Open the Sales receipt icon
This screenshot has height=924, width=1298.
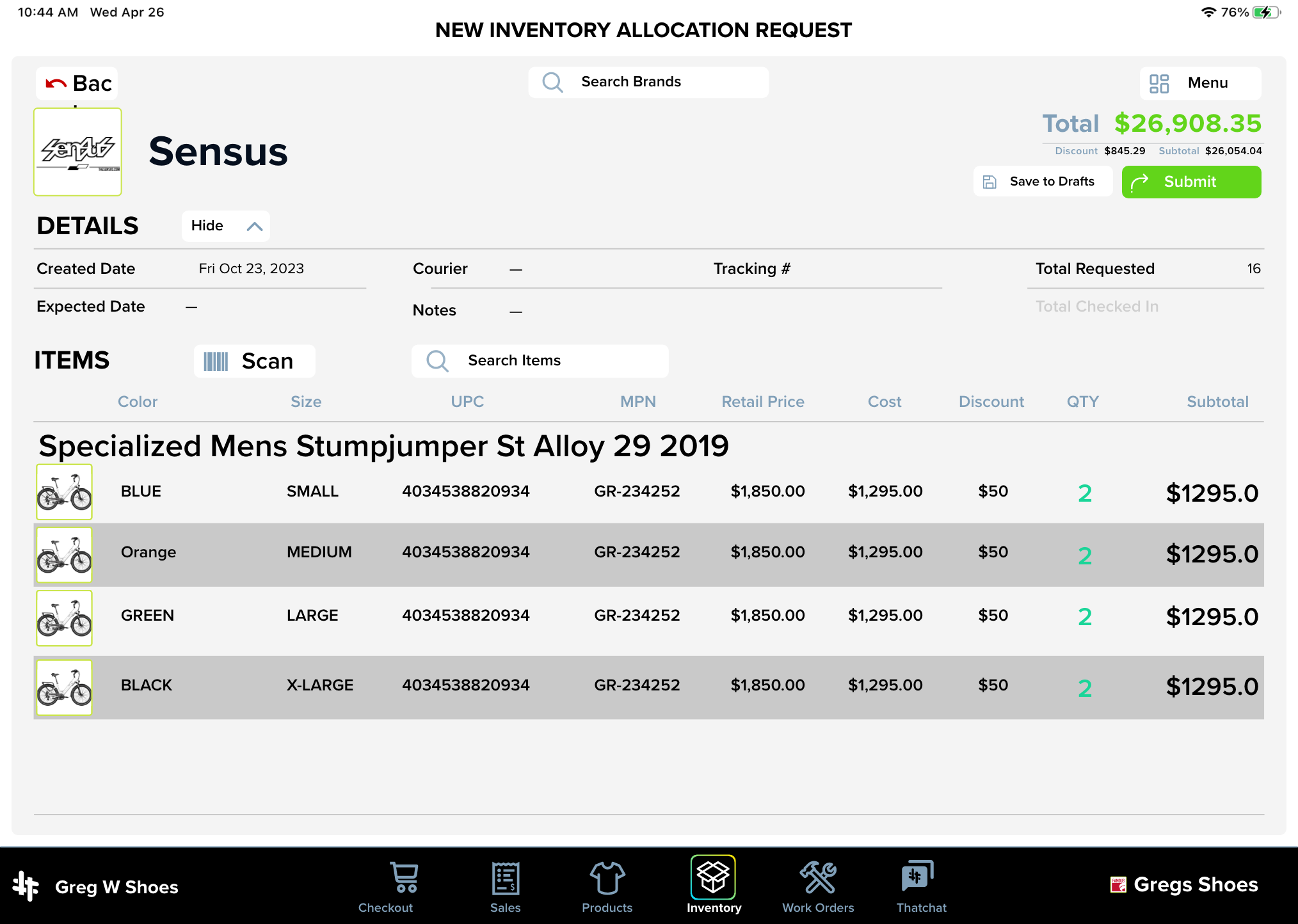(x=505, y=878)
